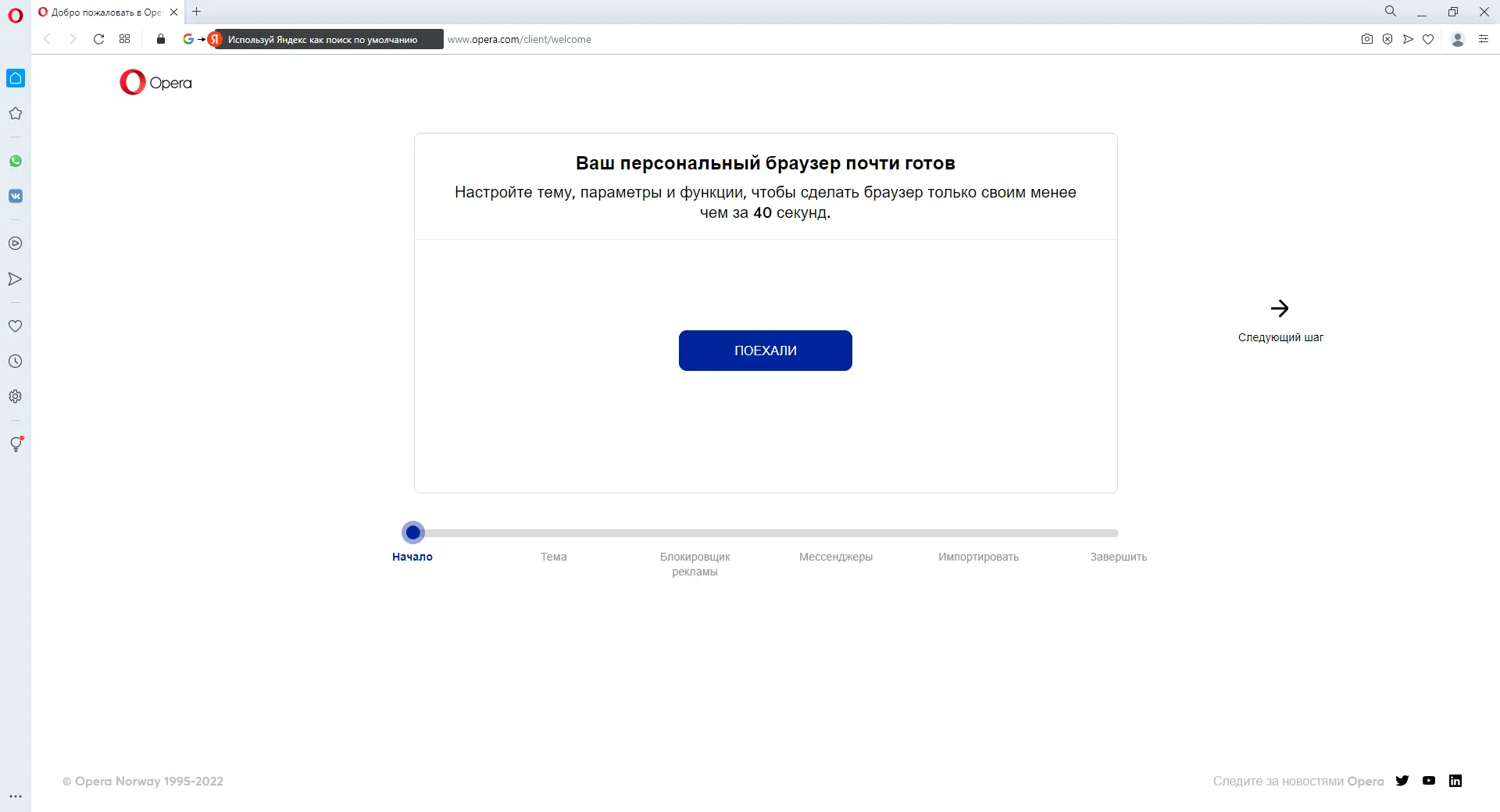1500x812 pixels.
Task: Go forward to the next page
Action: pos(73,39)
